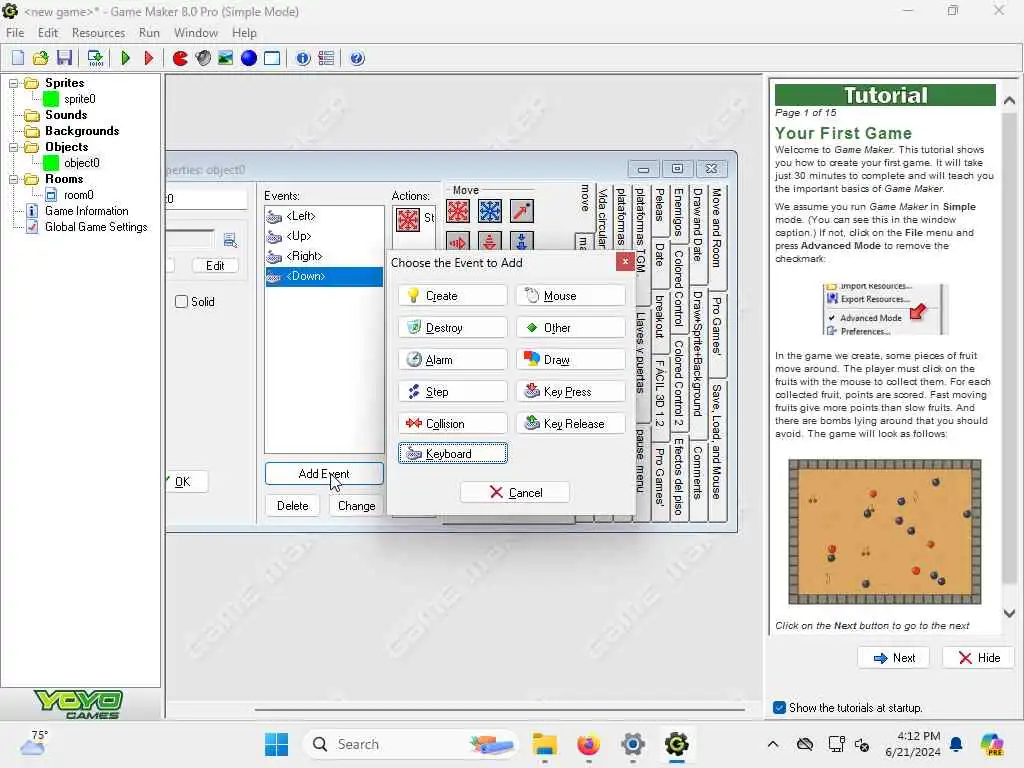This screenshot has height=768, width=1024.
Task: Create a sound with speaker icon
Action: click(x=203, y=58)
